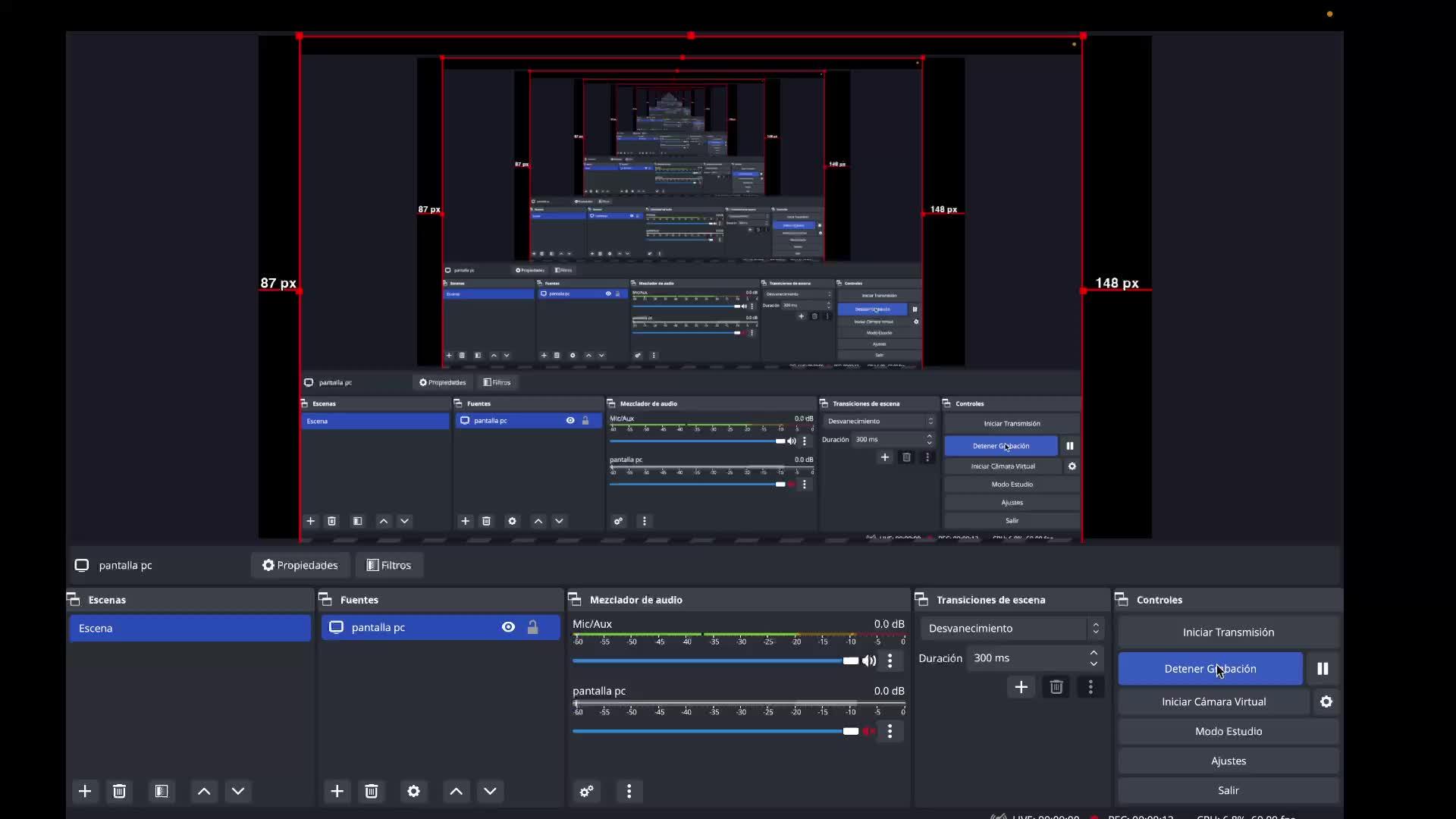This screenshot has height=819, width=1456.
Task: Open audio mixer three-dot menu at bottom
Action: coord(629,791)
